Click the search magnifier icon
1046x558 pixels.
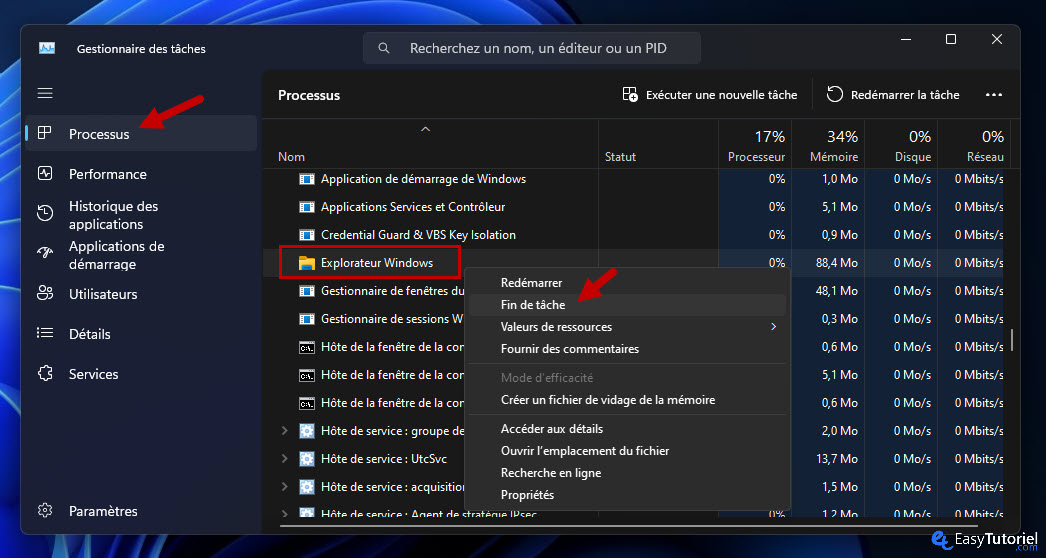pos(384,48)
